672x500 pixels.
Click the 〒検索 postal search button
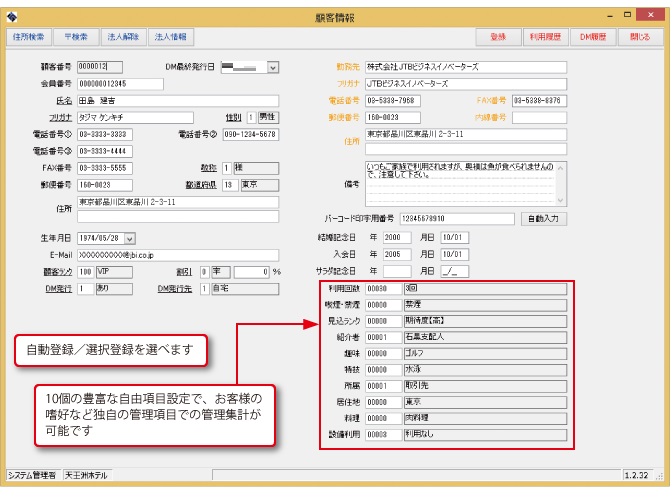point(76,37)
